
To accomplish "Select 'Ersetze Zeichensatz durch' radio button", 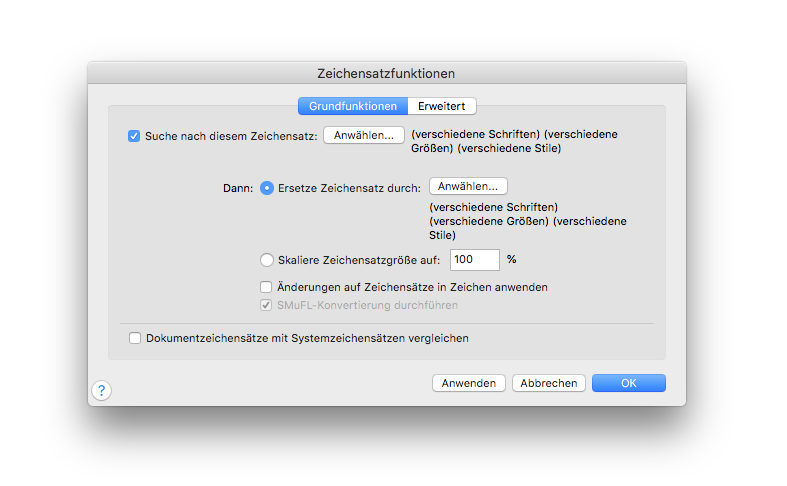I will [267, 188].
